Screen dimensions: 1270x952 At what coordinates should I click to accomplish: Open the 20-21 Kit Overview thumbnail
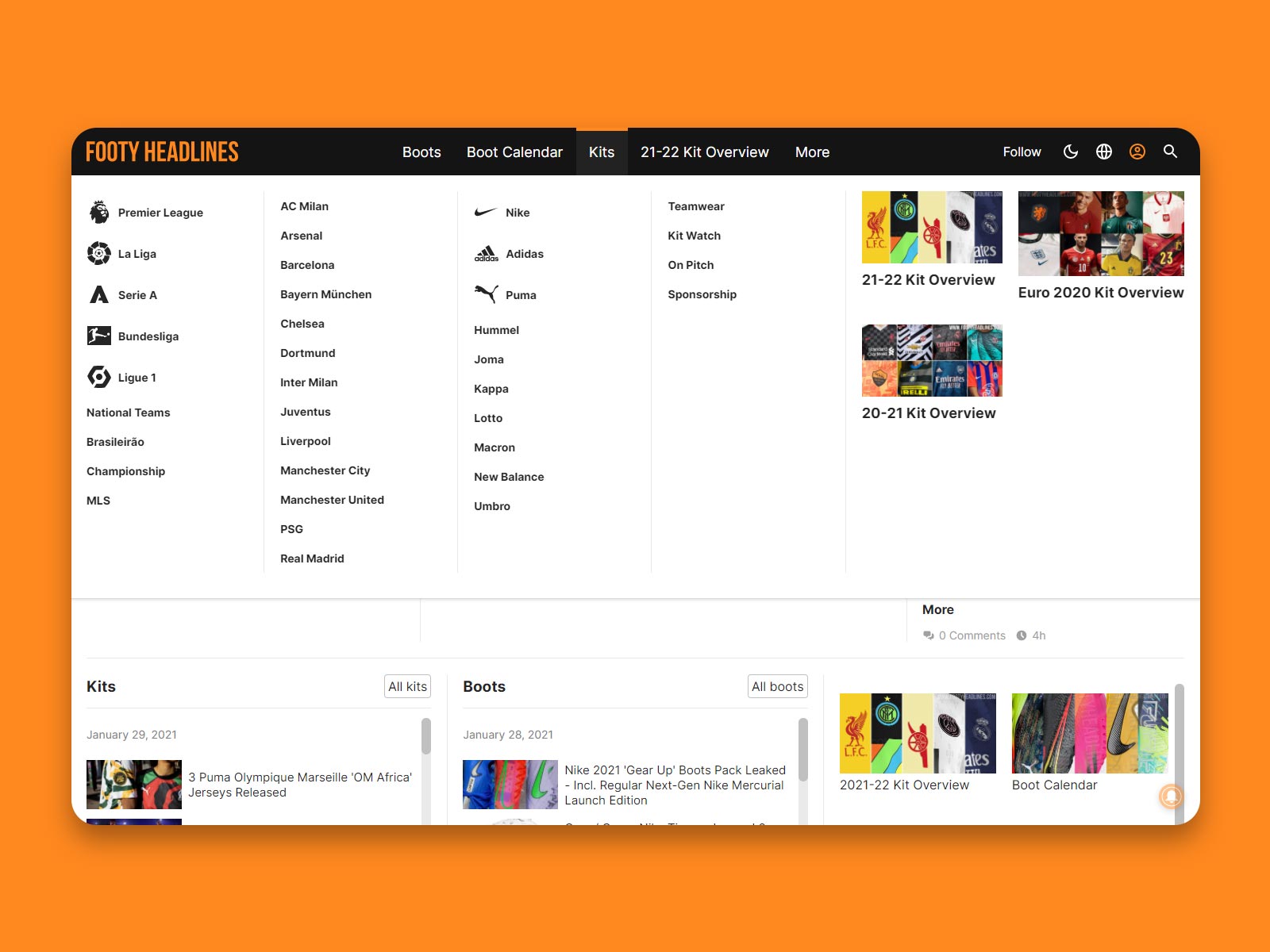pos(932,360)
